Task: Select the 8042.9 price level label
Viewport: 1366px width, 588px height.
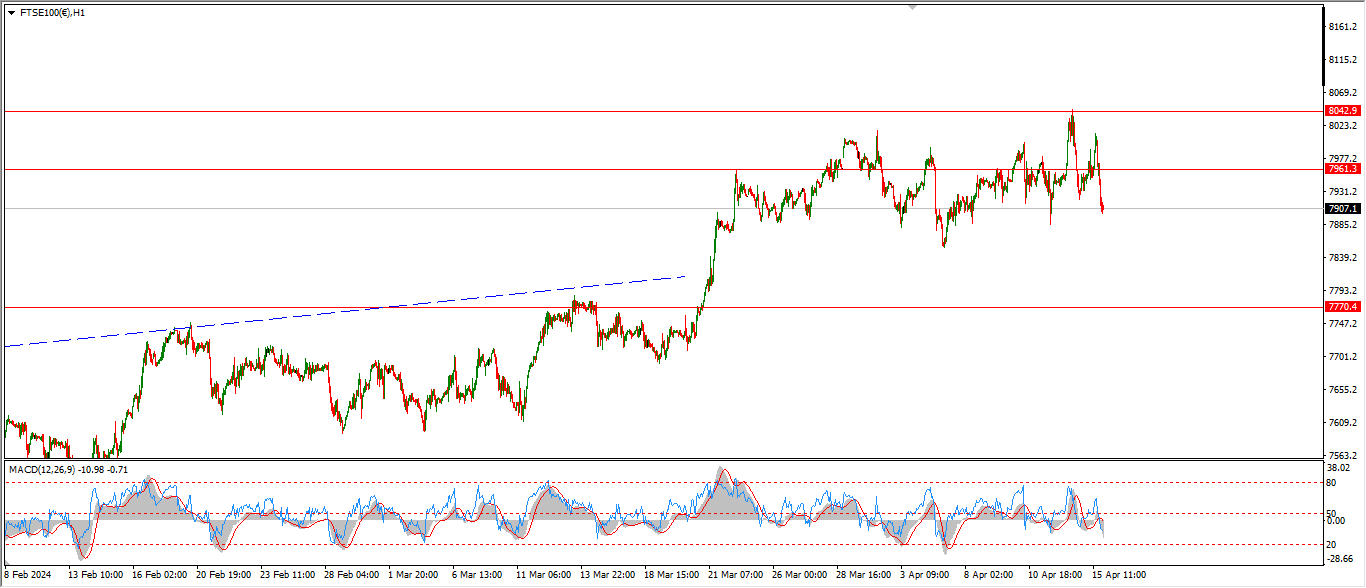Action: 1342,111
